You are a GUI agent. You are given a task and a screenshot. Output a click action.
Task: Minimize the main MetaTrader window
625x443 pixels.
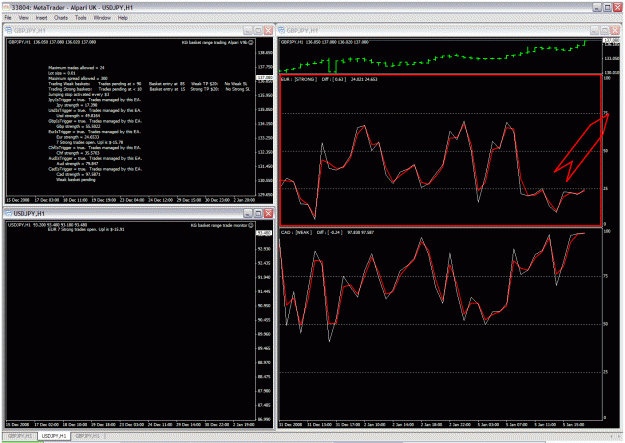click(597, 7)
